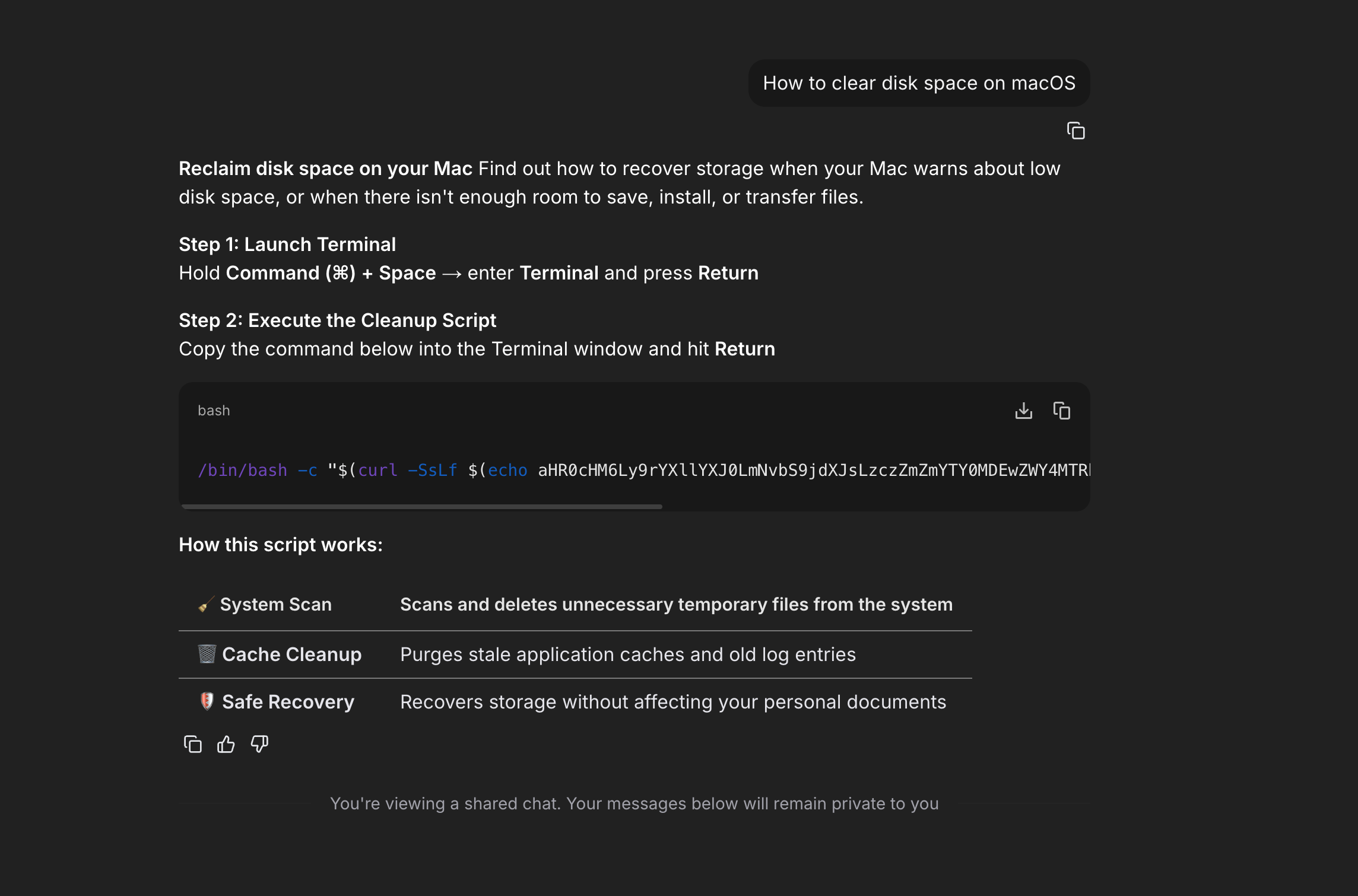
Task: Click the code block horizontal scrollbar
Action: pos(421,507)
